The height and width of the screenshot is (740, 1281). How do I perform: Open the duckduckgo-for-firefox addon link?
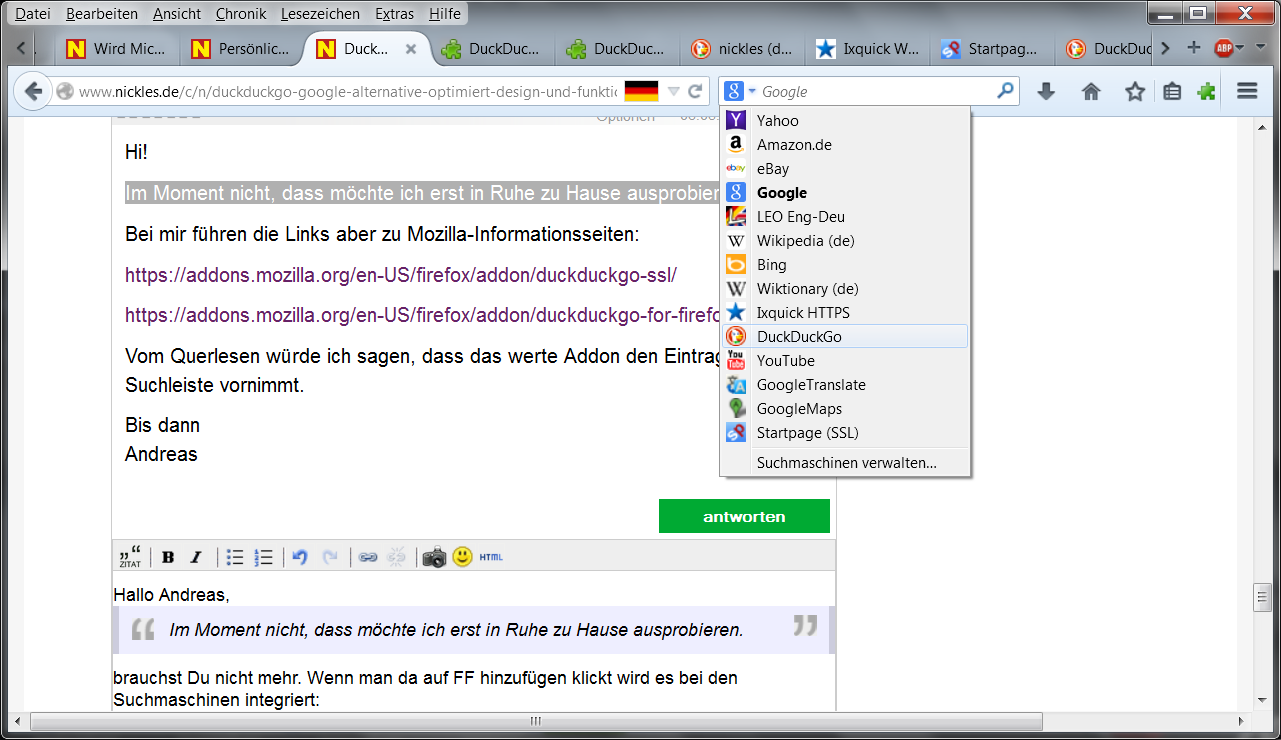[422, 315]
